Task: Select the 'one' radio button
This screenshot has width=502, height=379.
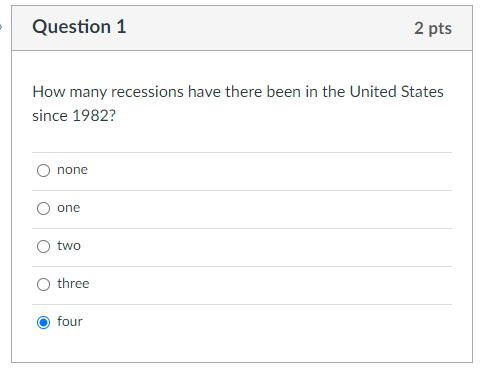Action: (43, 208)
